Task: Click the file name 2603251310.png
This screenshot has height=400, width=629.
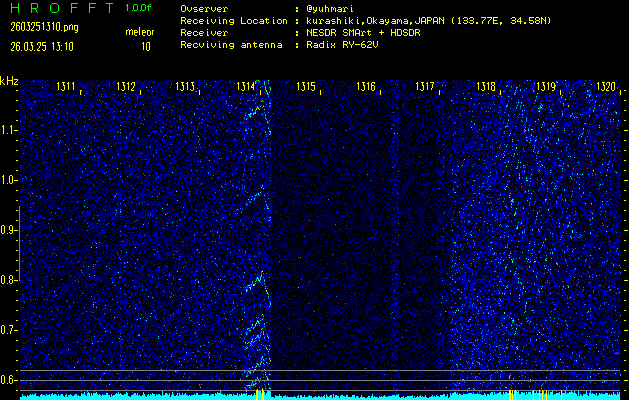Action: click(x=44, y=27)
